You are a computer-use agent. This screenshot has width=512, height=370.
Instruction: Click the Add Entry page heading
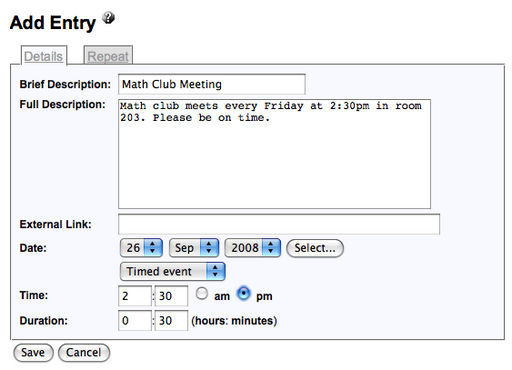pos(53,23)
